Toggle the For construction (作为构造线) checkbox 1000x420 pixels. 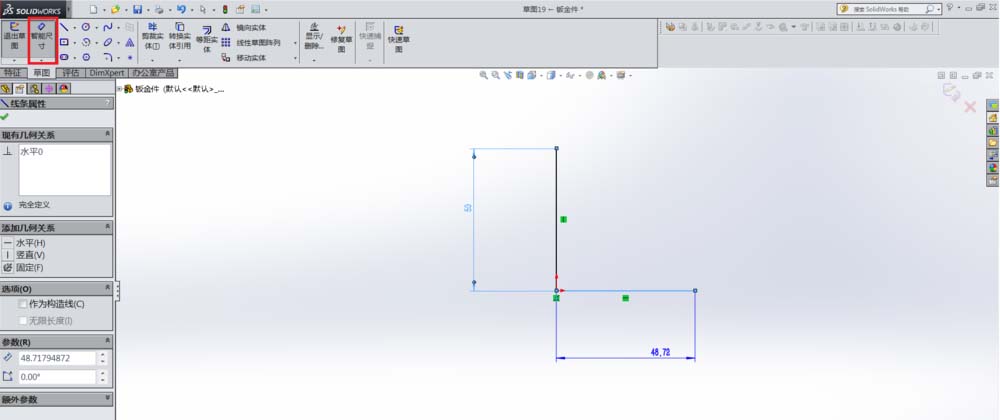coord(23,304)
